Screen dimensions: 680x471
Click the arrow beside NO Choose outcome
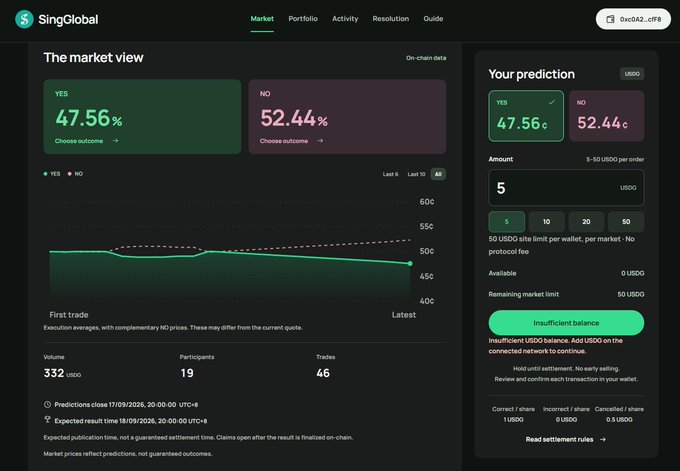pos(320,141)
